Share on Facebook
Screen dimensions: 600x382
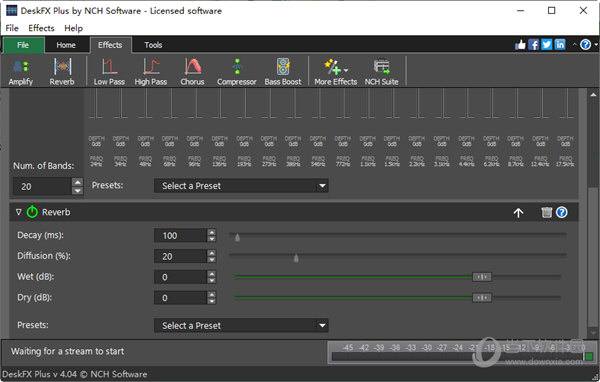[x=533, y=45]
